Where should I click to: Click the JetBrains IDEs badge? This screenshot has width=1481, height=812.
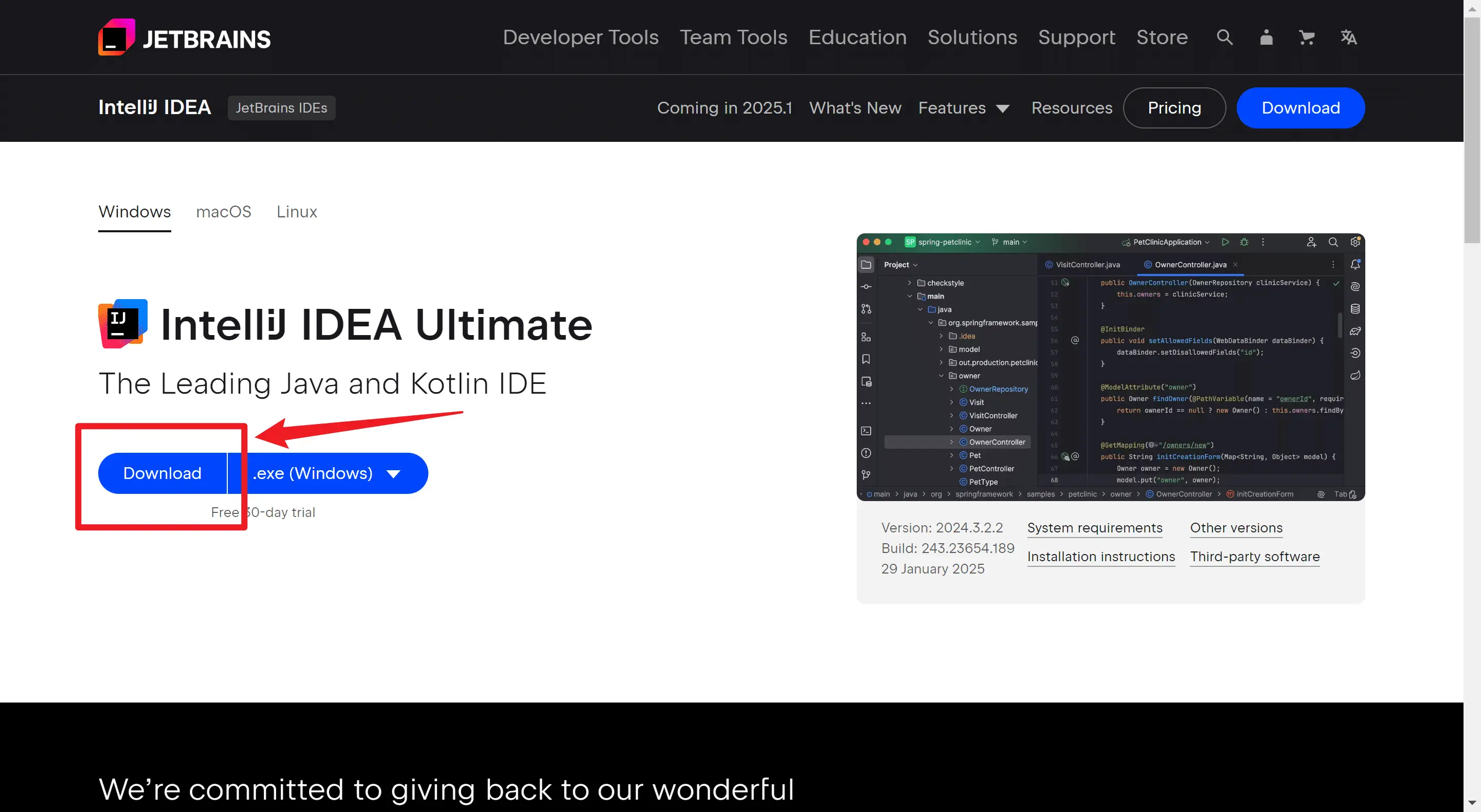pyautogui.click(x=281, y=108)
